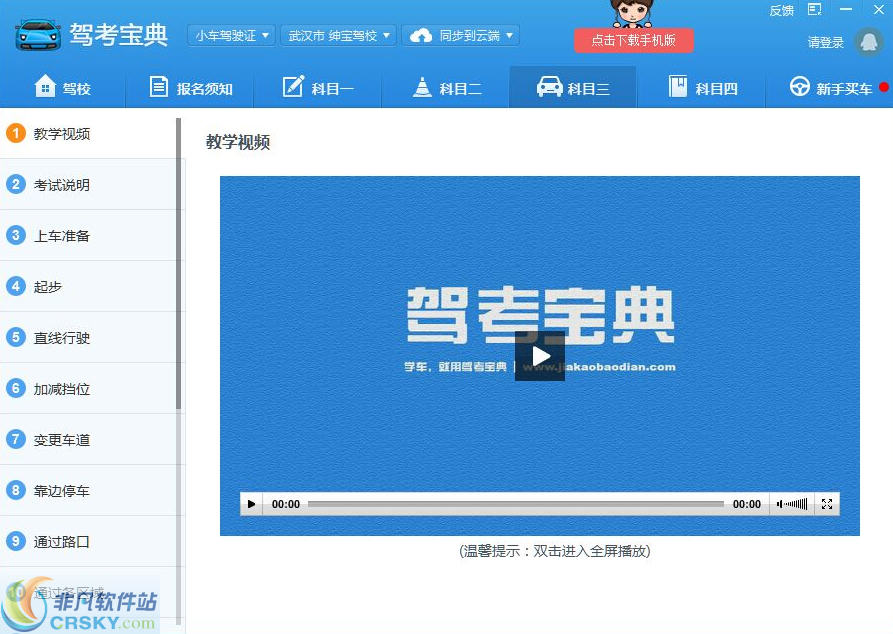This screenshot has height=634, width=893.
Task: Click the 驾考宝典 title text in the header
Action: pos(118,35)
